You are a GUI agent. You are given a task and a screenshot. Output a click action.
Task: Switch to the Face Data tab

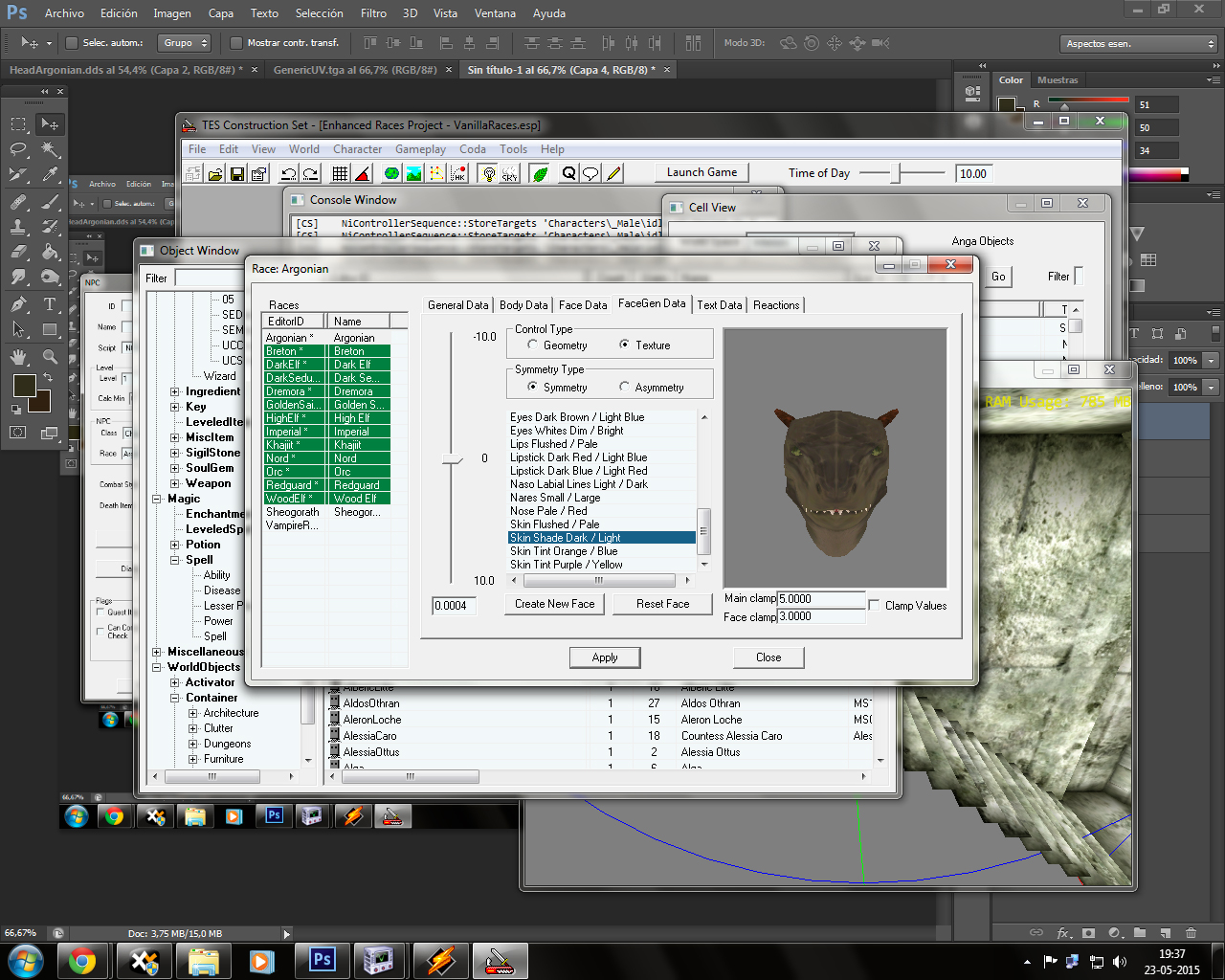pyautogui.click(x=582, y=305)
